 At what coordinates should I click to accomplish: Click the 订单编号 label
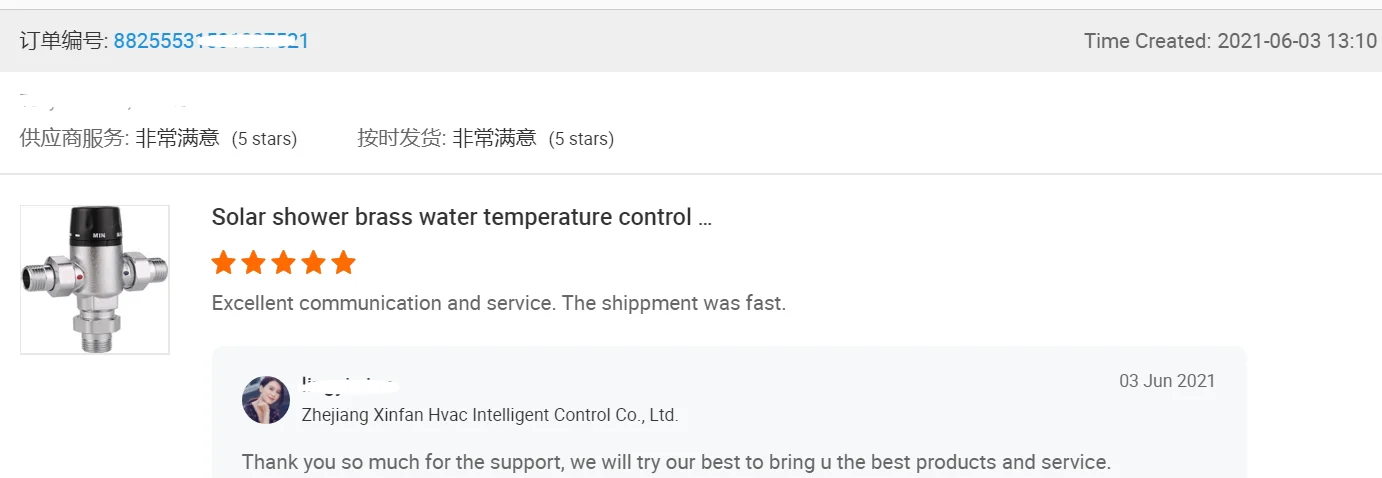pyautogui.click(x=63, y=41)
